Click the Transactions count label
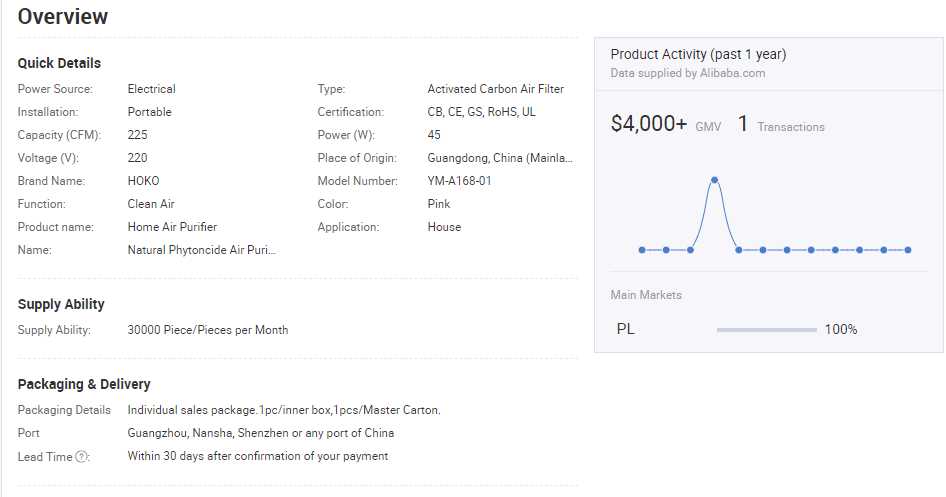 pos(790,127)
